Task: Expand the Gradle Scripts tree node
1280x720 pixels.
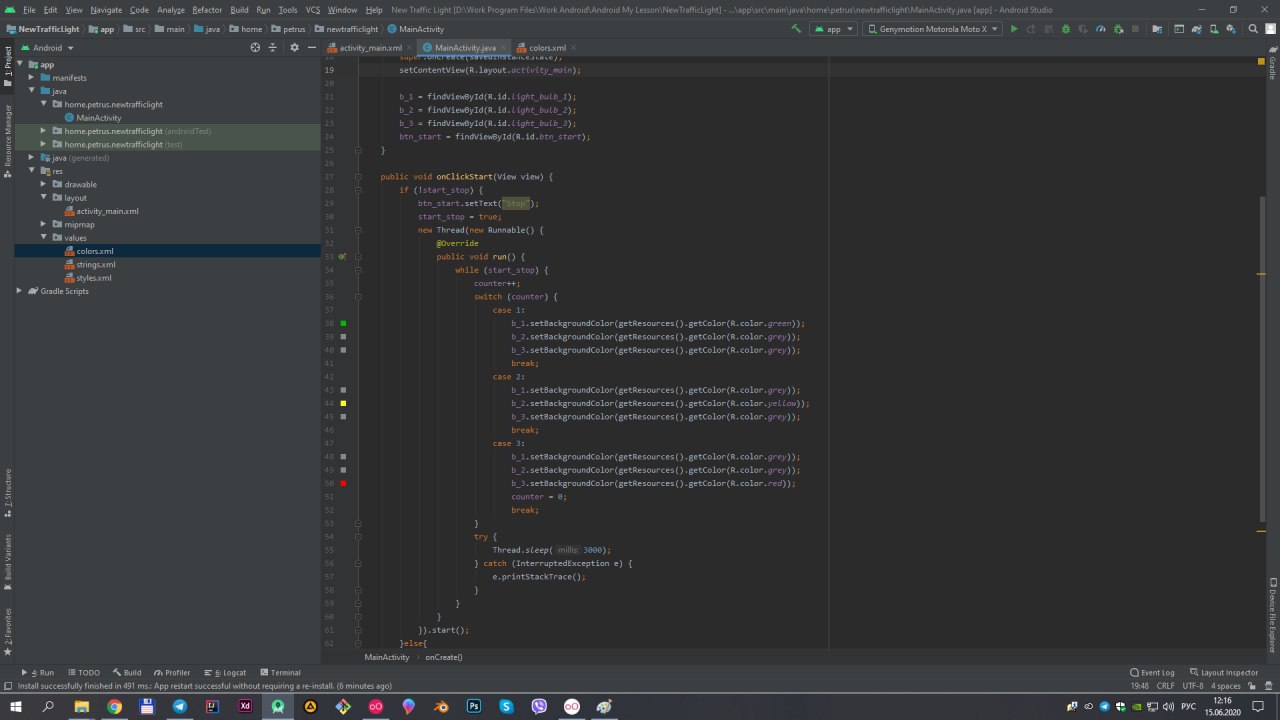Action: point(19,291)
